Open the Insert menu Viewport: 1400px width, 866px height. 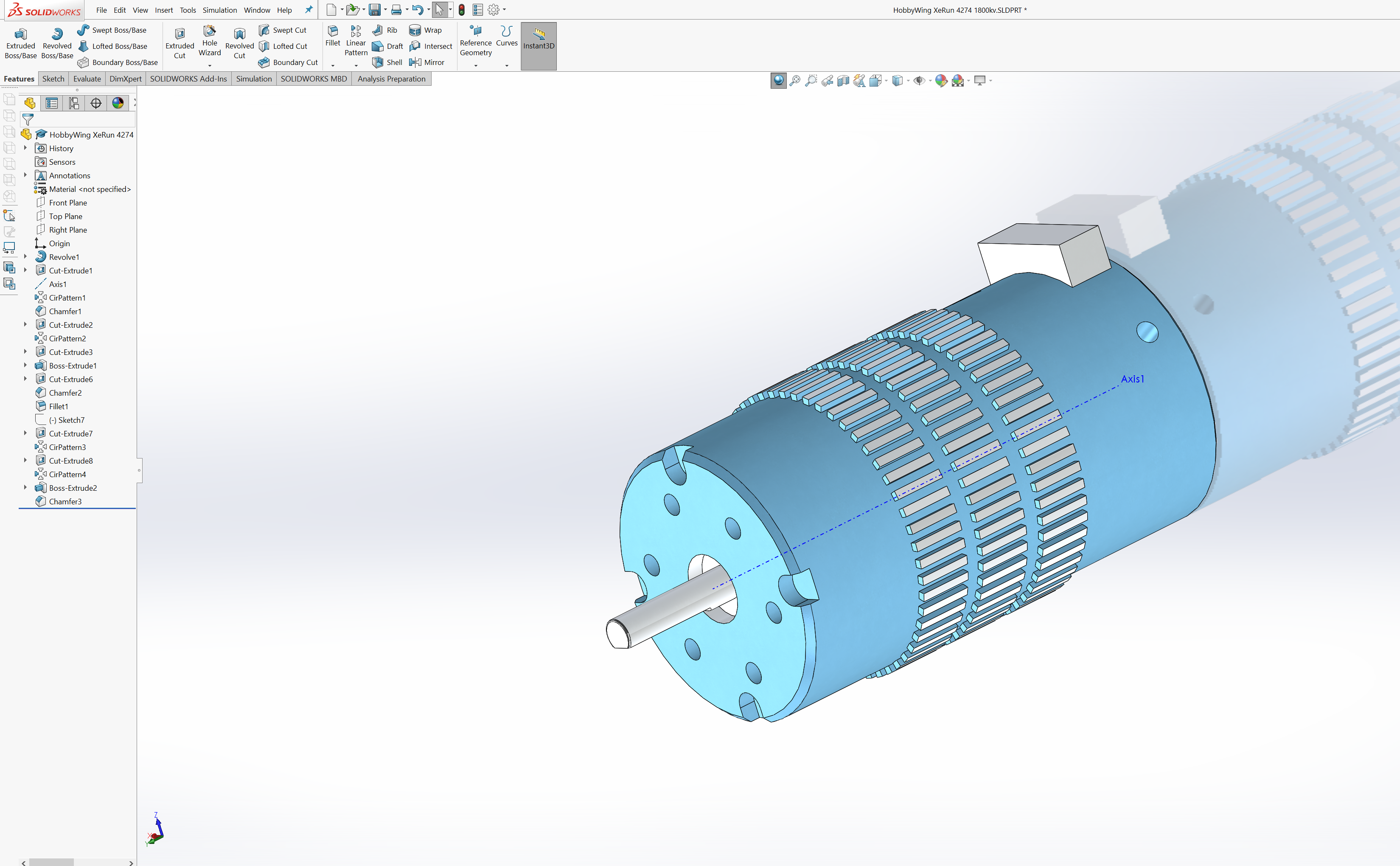pos(164,10)
